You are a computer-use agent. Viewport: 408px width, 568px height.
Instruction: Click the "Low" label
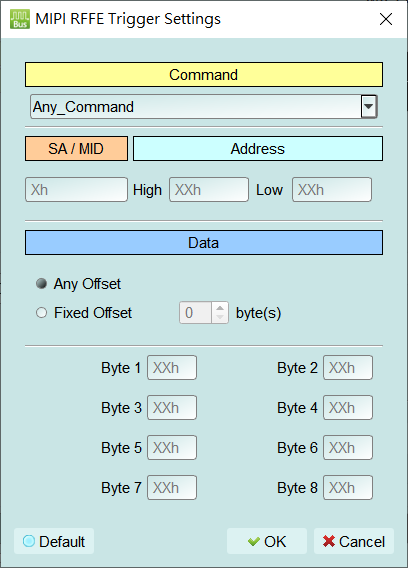coord(269,190)
